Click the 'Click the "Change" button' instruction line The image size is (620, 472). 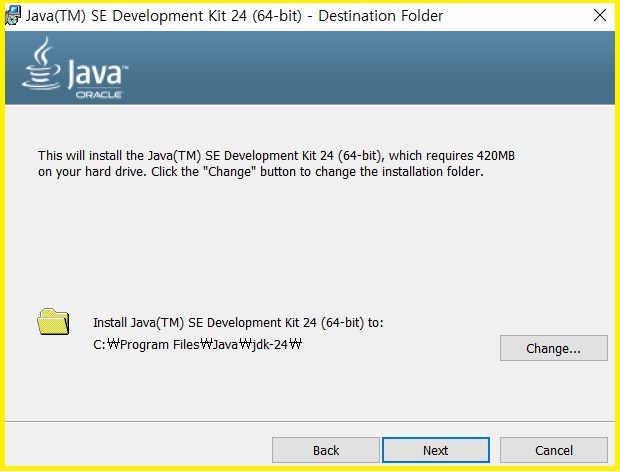[x=261, y=172]
